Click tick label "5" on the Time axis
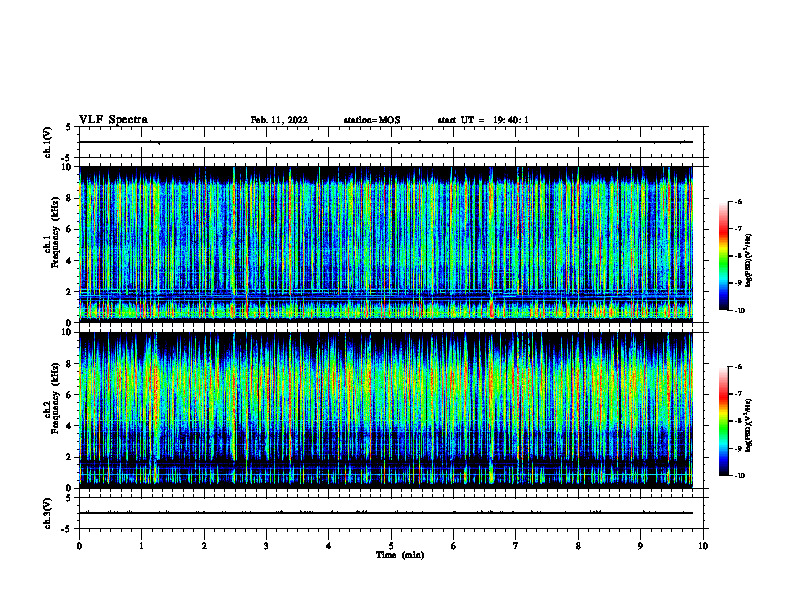Screen dimensions: 792x612 coord(391,546)
